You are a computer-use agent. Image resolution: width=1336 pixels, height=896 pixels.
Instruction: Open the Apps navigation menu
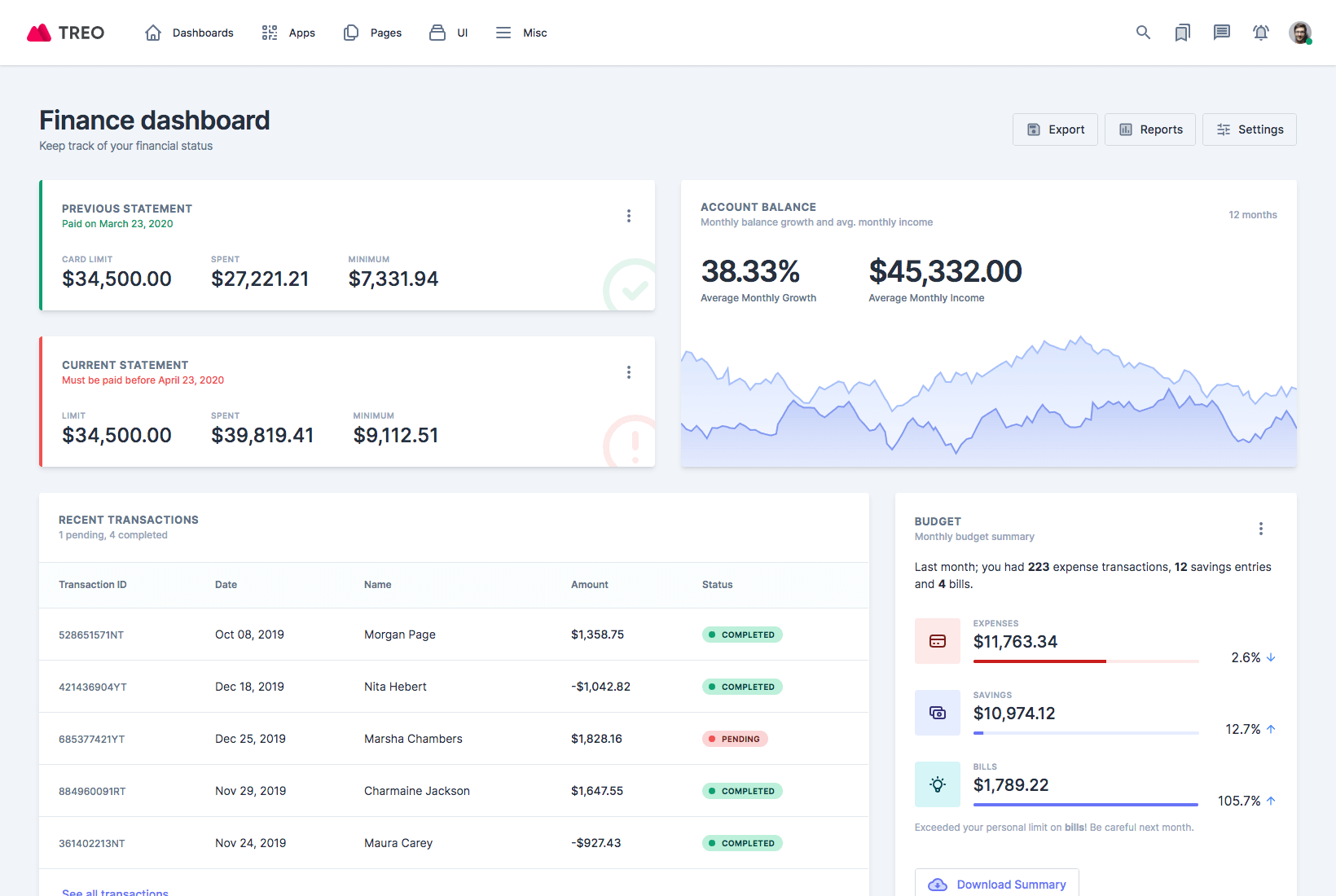[288, 33]
